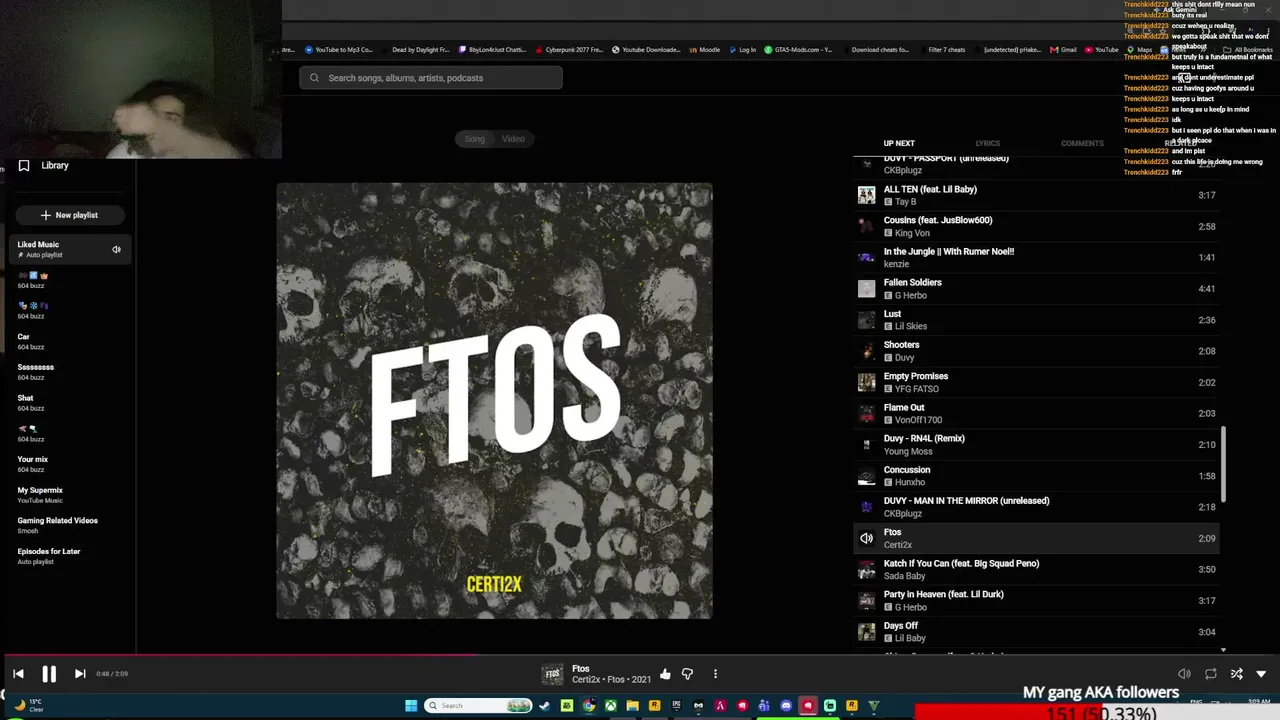Open Discord from the taskbar
The width and height of the screenshot is (1280, 720).
pos(786,706)
